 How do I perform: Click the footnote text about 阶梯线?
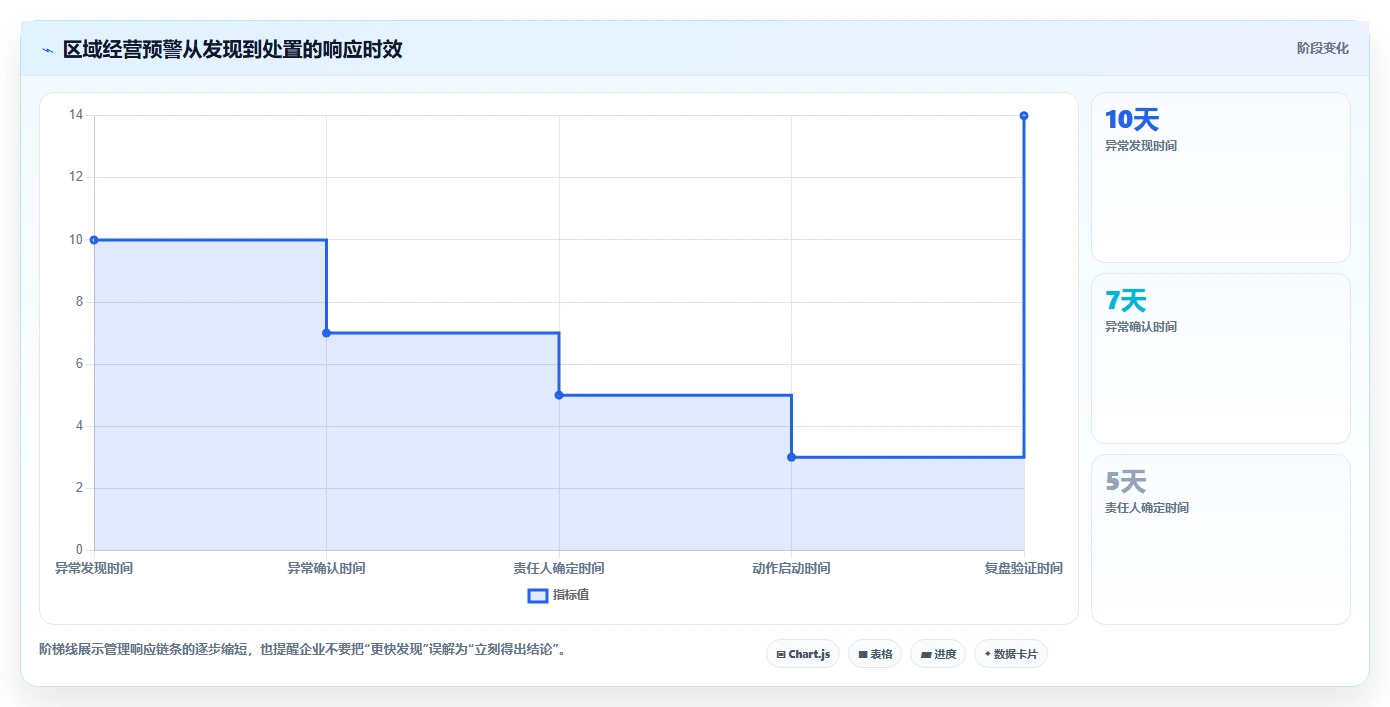pyautogui.click(x=305, y=649)
